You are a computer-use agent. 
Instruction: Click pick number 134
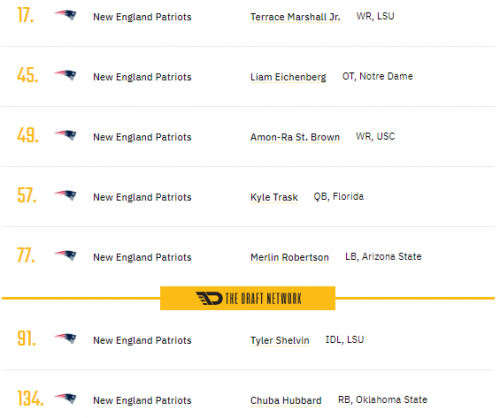click(x=30, y=398)
